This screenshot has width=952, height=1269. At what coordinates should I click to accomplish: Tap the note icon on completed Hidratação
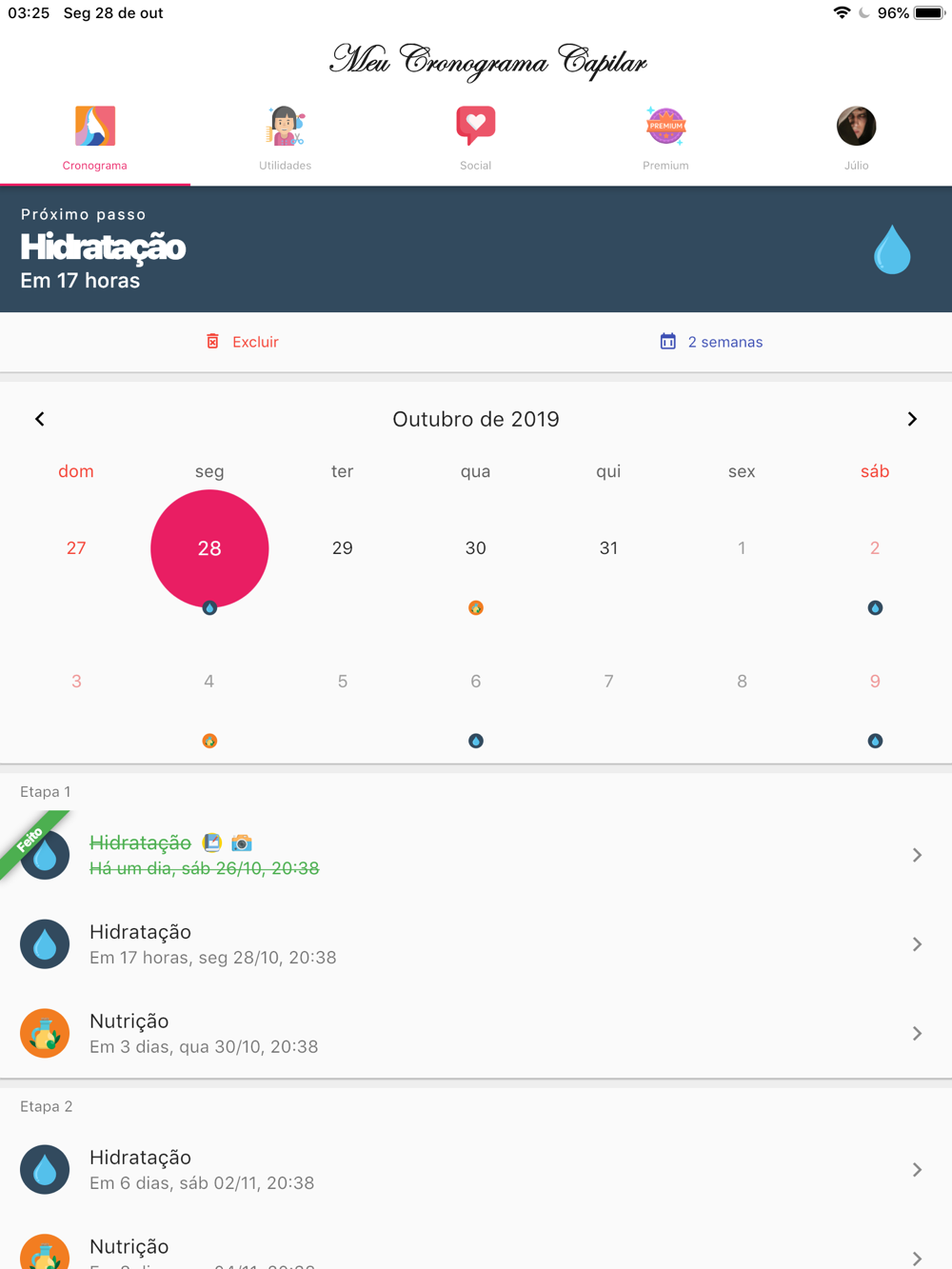tap(212, 843)
